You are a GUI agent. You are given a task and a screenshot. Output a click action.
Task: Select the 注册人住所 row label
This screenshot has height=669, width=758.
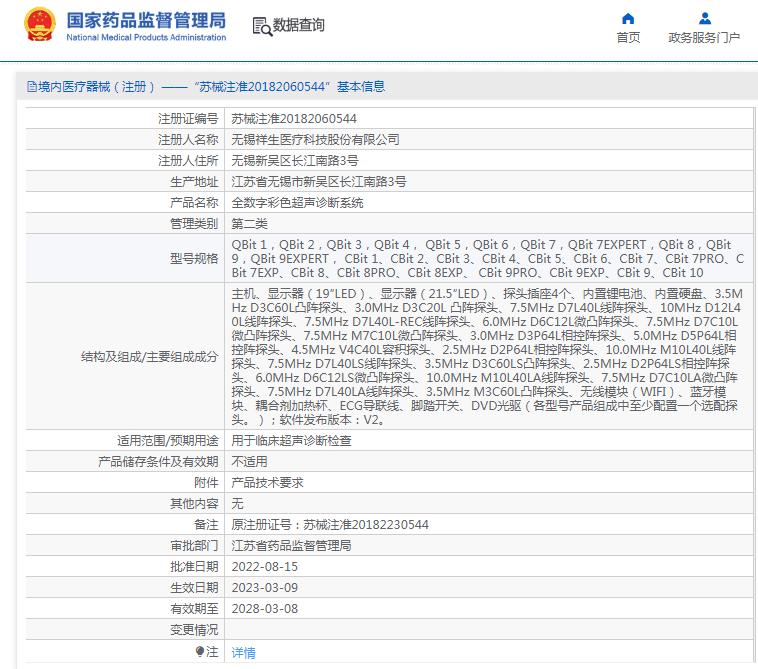[x=188, y=160]
